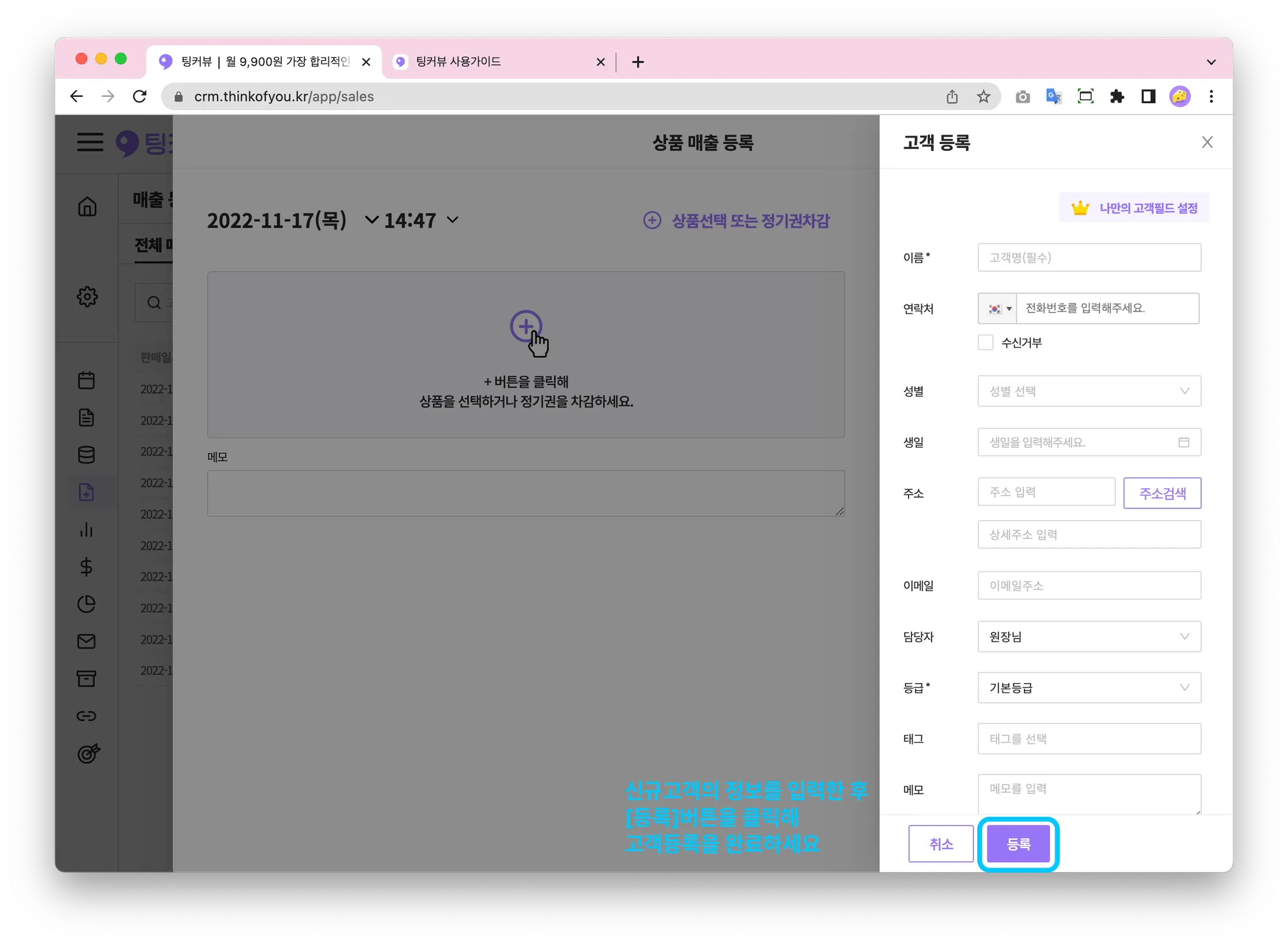Open the settings gear in sidebar
The image size is (1288, 945).
tap(87, 296)
